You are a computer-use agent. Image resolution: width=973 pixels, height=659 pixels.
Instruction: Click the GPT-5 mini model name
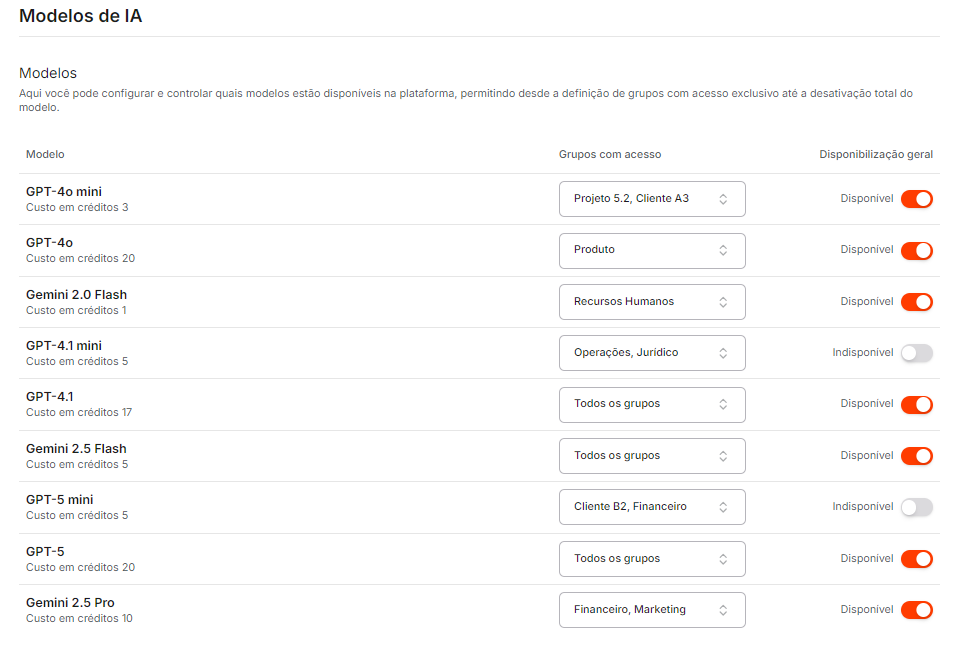point(60,500)
